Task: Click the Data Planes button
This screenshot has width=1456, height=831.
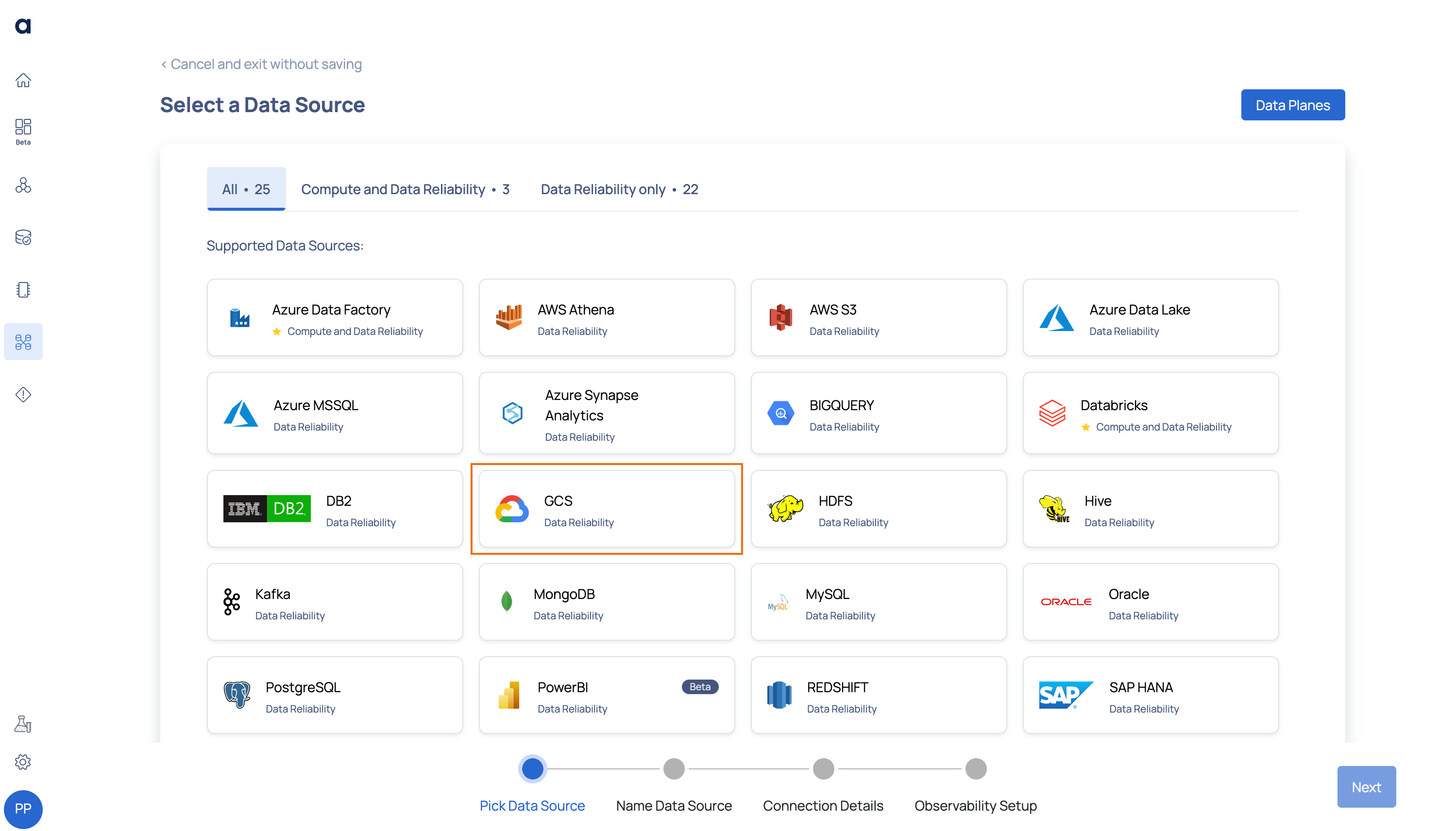Action: click(1293, 105)
